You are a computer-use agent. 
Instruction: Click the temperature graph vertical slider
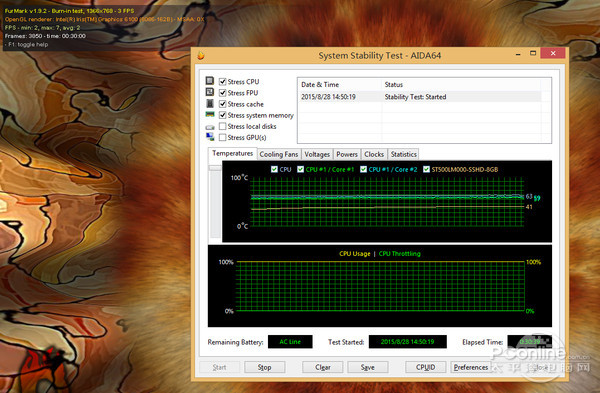tap(215, 202)
